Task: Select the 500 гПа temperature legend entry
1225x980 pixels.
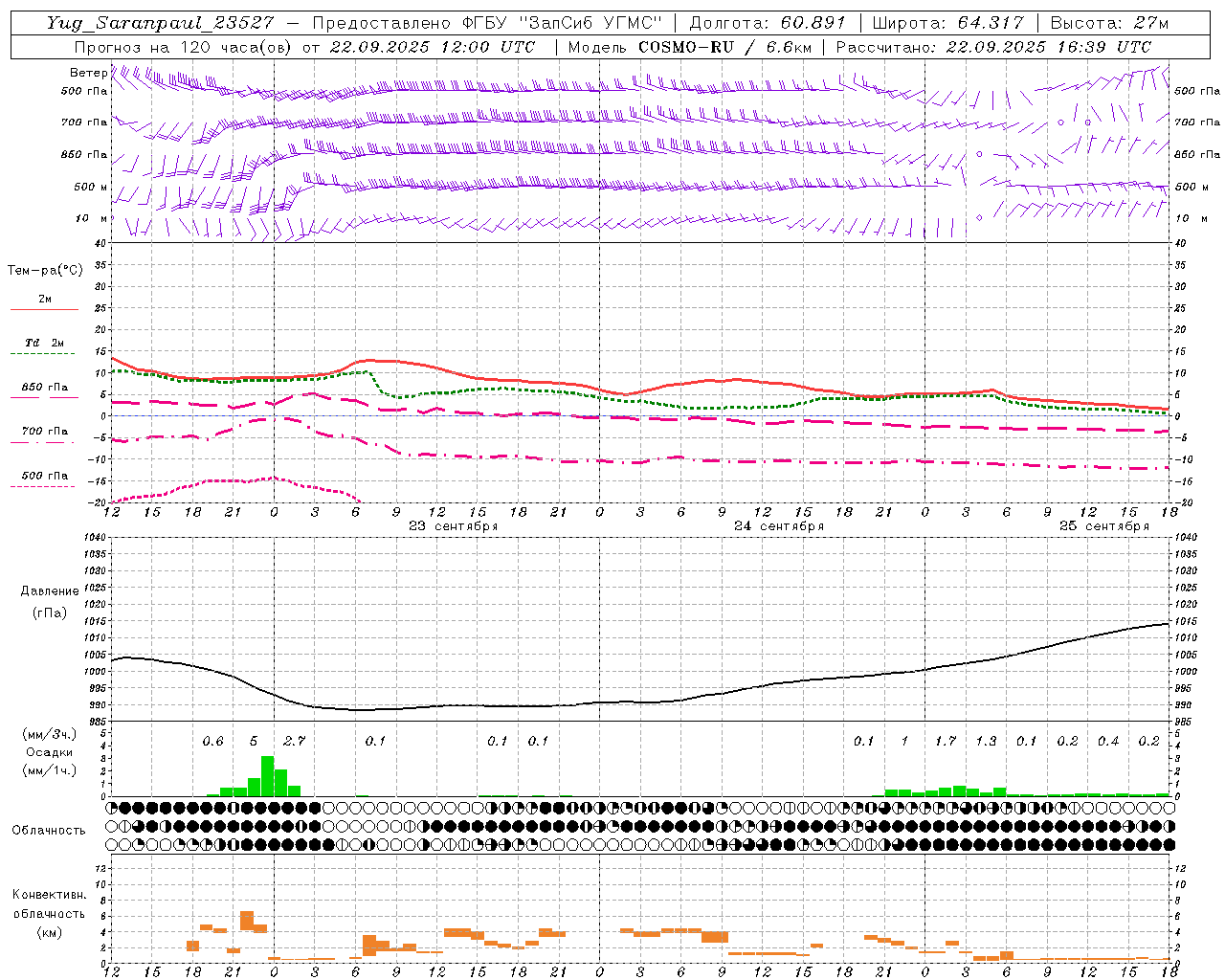Action: [44, 479]
